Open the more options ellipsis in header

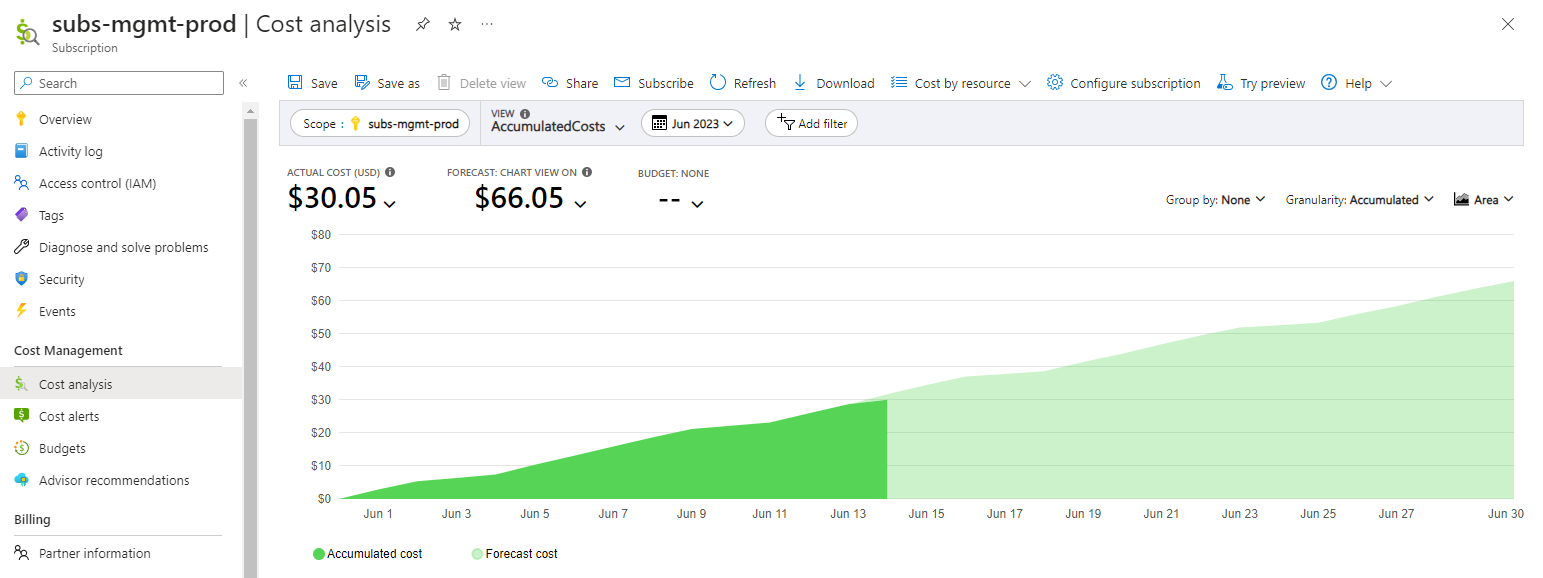(487, 24)
